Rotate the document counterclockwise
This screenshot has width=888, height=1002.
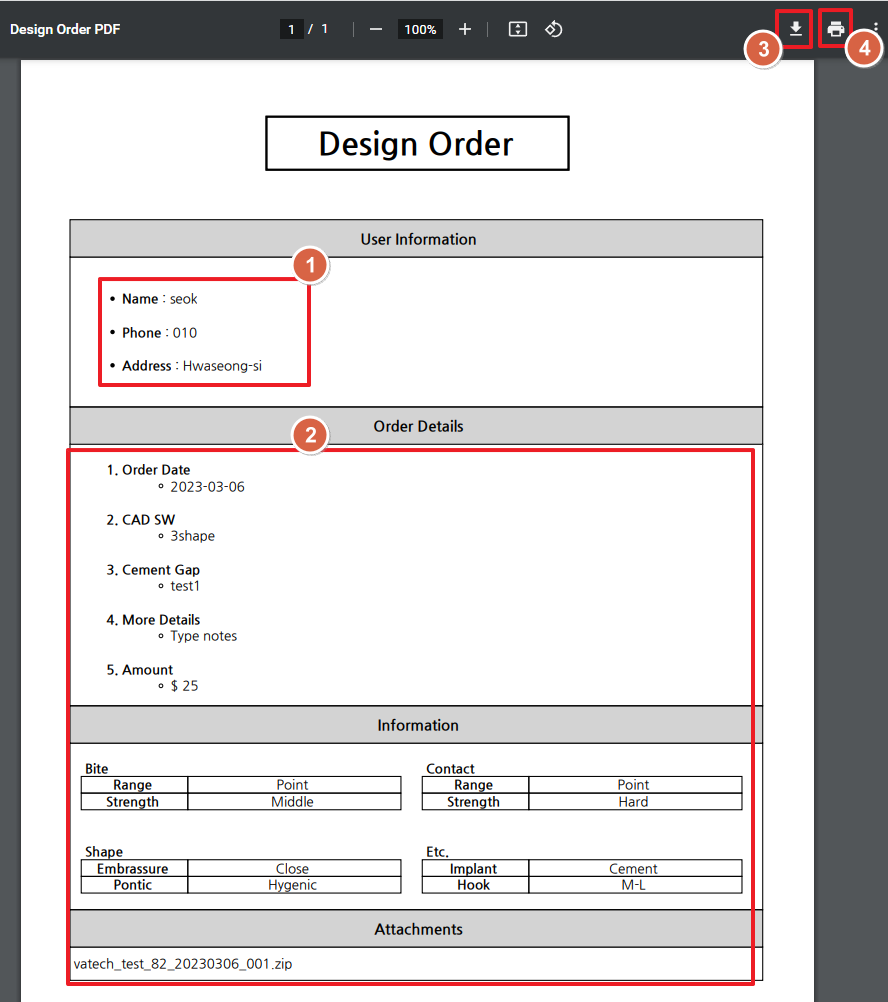553,30
